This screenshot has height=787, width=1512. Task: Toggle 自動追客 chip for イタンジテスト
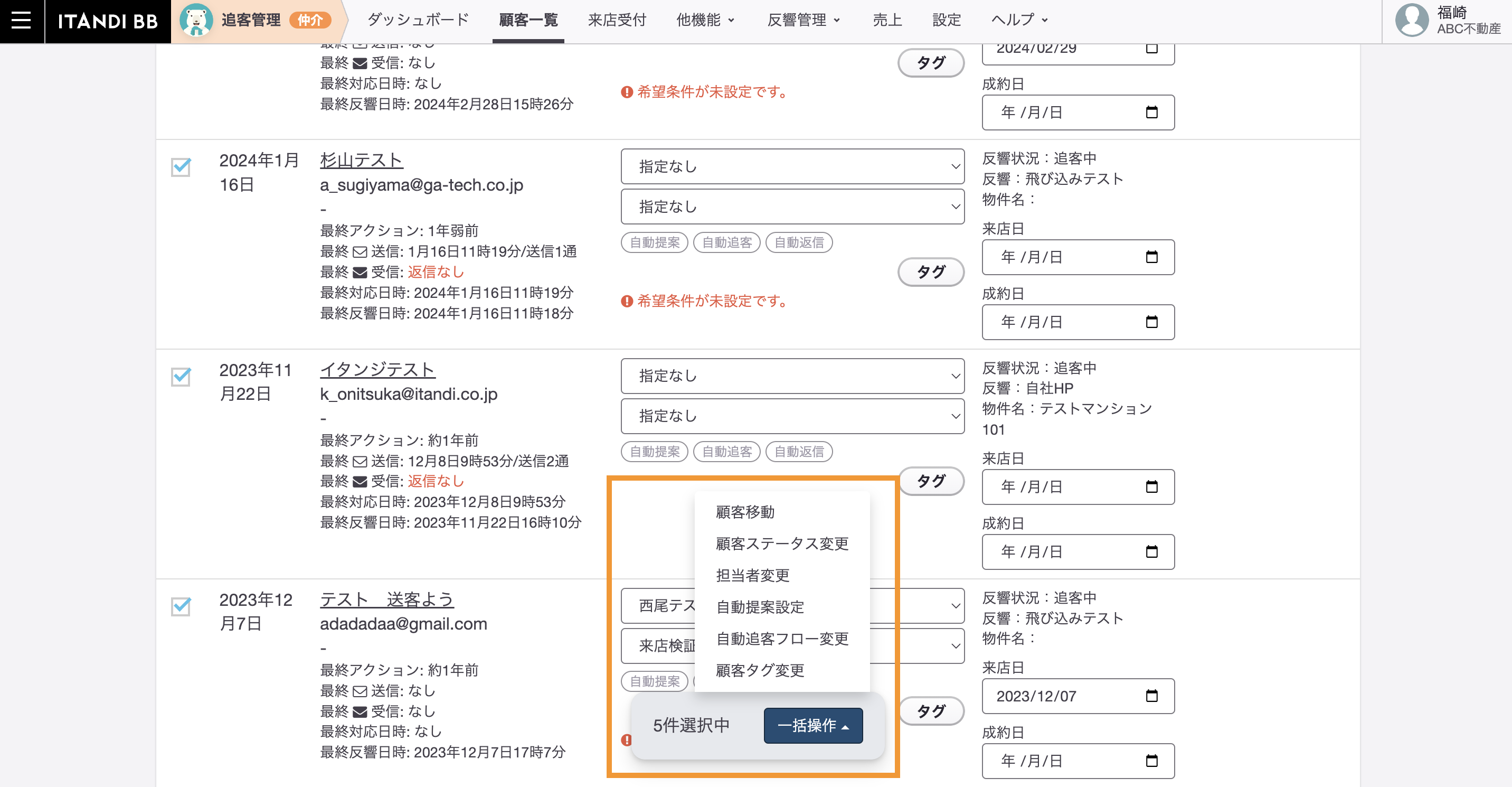(726, 452)
